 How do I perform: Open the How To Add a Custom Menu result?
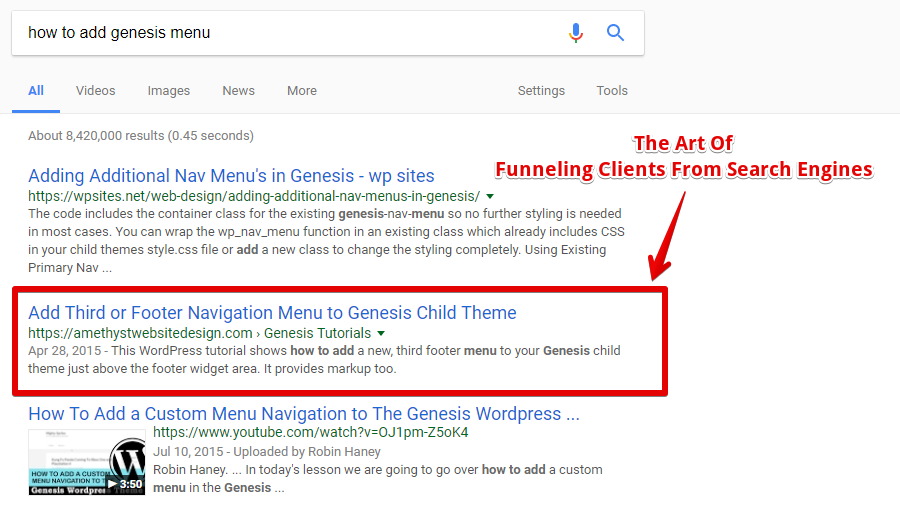[303, 414]
